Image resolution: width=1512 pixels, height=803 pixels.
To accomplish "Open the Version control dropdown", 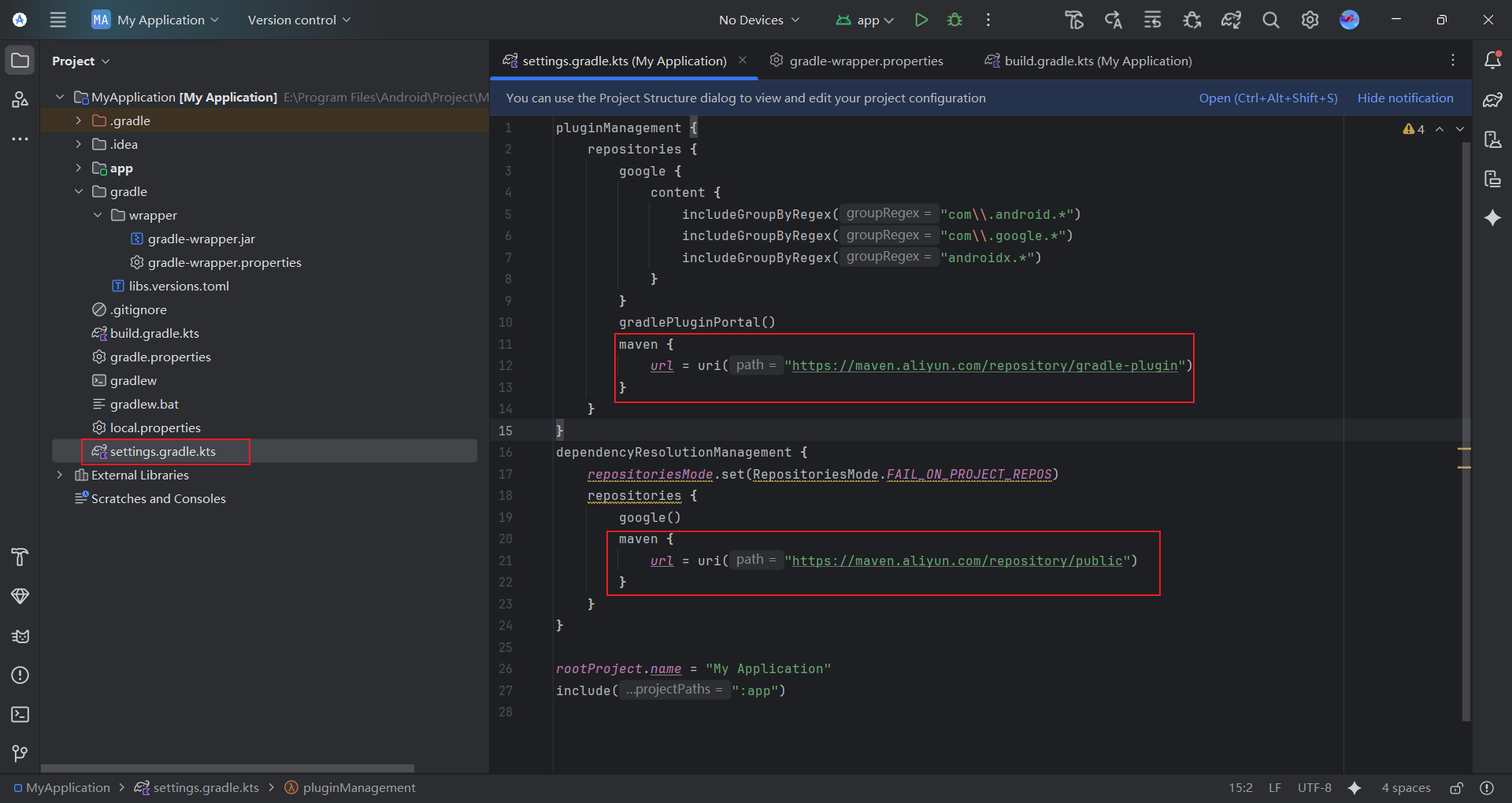I will 298,20.
